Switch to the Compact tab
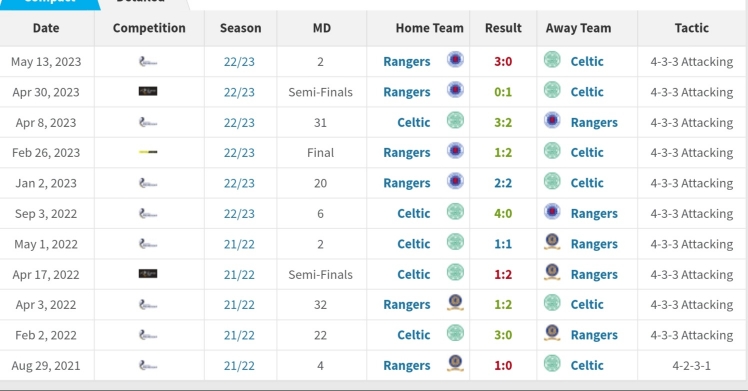The image size is (748, 391). point(49,2)
